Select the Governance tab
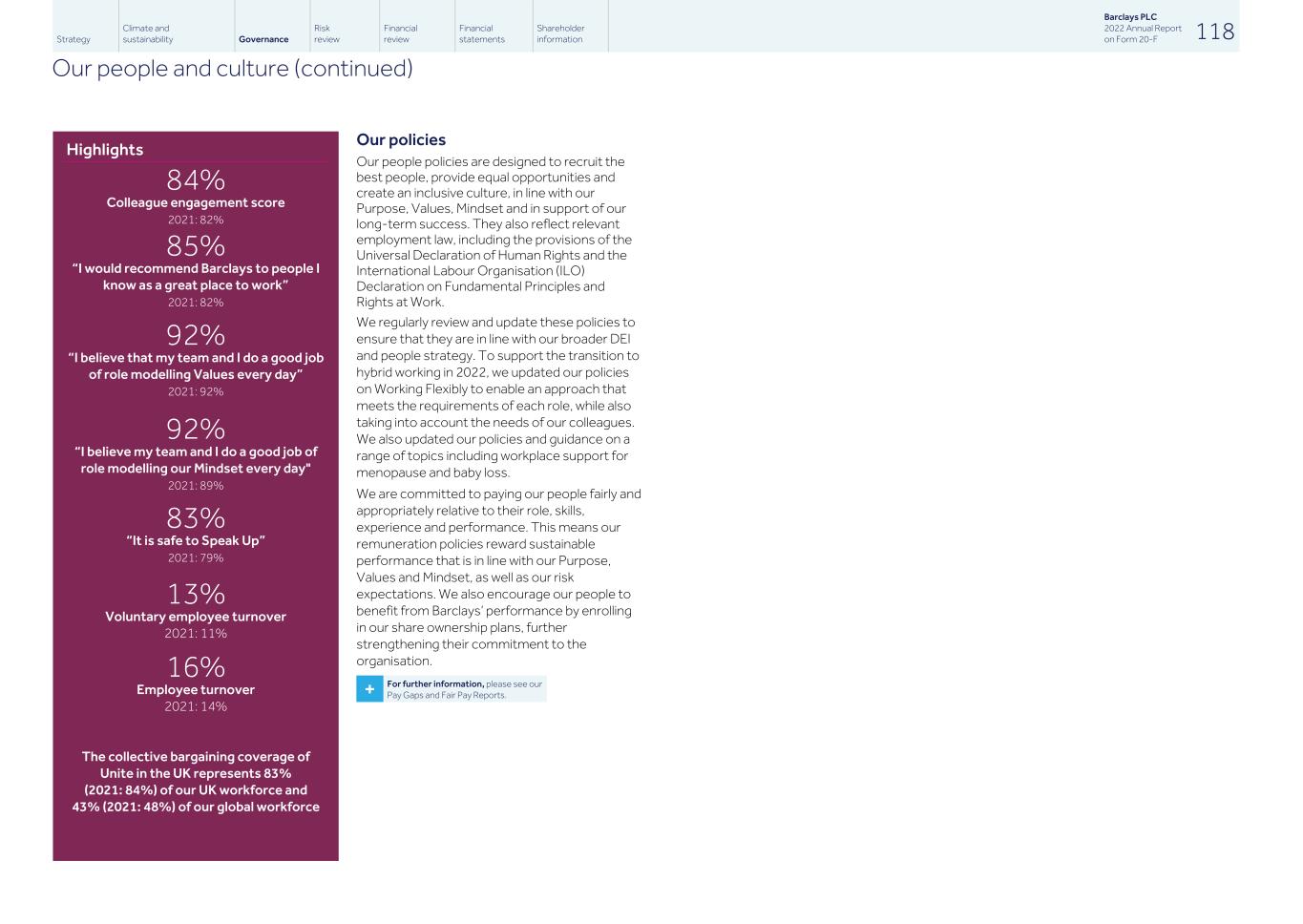 click(263, 39)
